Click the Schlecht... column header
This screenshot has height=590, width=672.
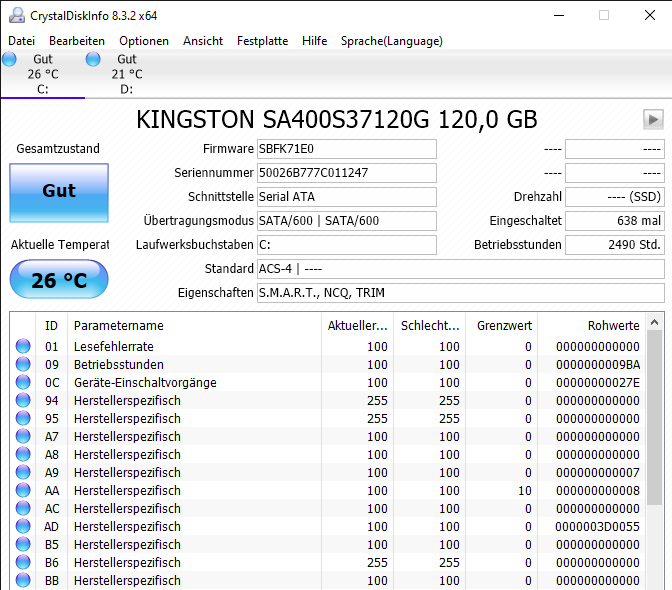point(430,326)
